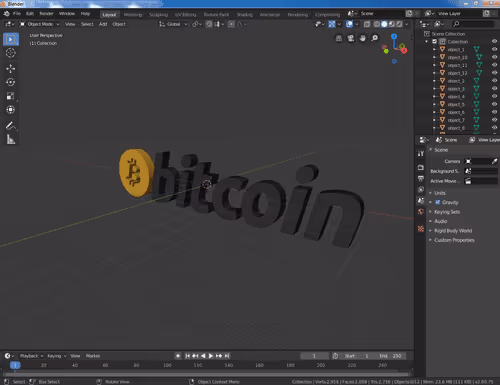Open the Active Tool properties tab
Viewport: 500px width, 385px height.
pos(421,154)
